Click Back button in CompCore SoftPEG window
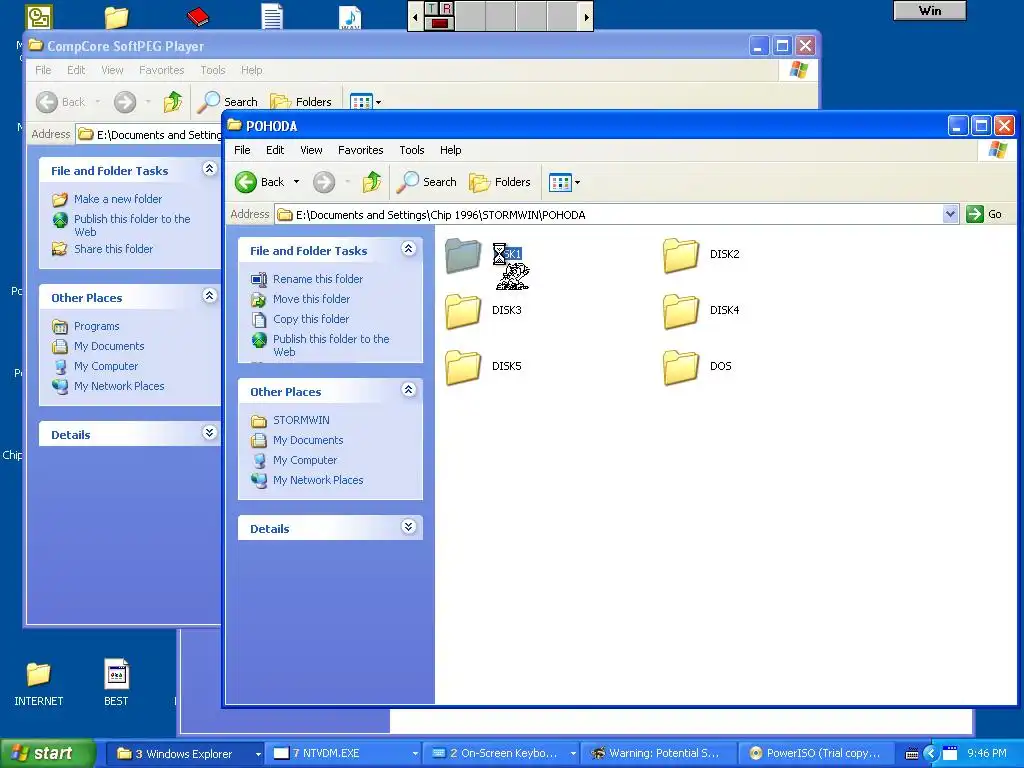The height and width of the screenshot is (768, 1024). (61, 102)
